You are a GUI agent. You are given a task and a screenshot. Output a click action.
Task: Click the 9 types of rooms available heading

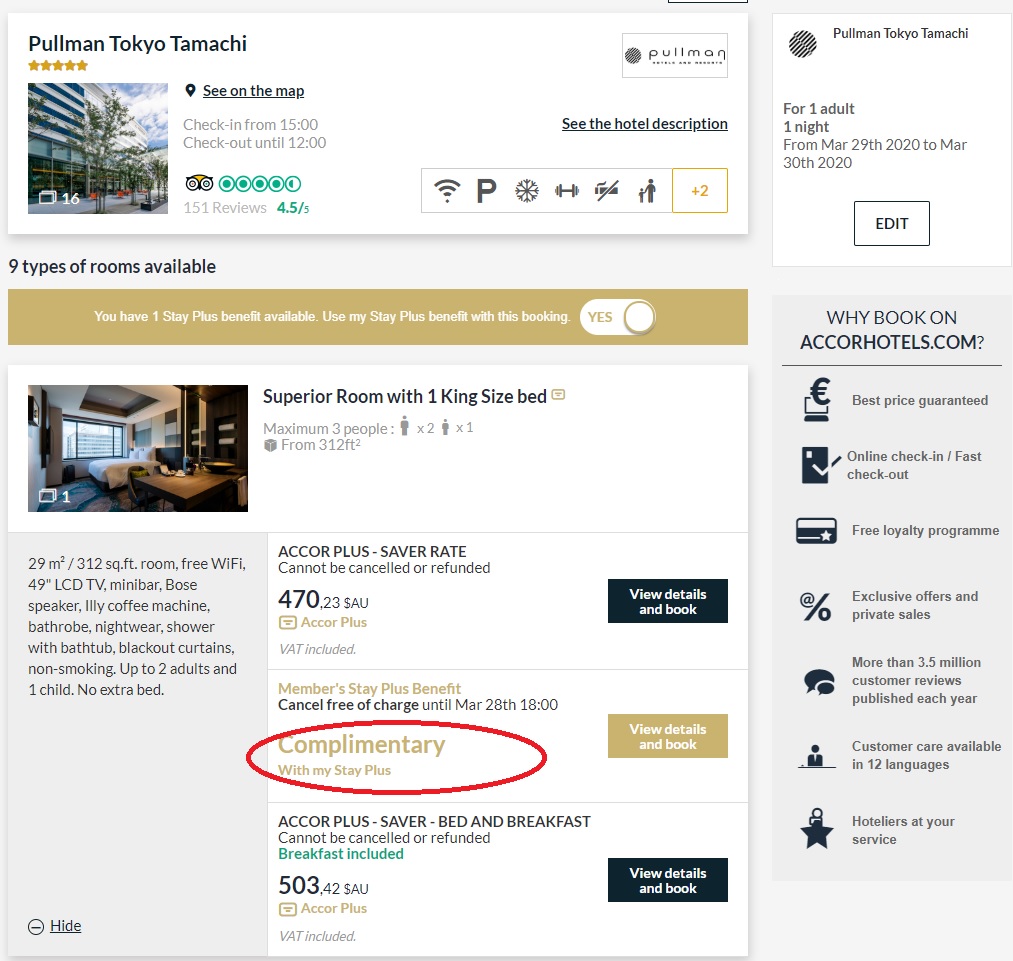112,267
